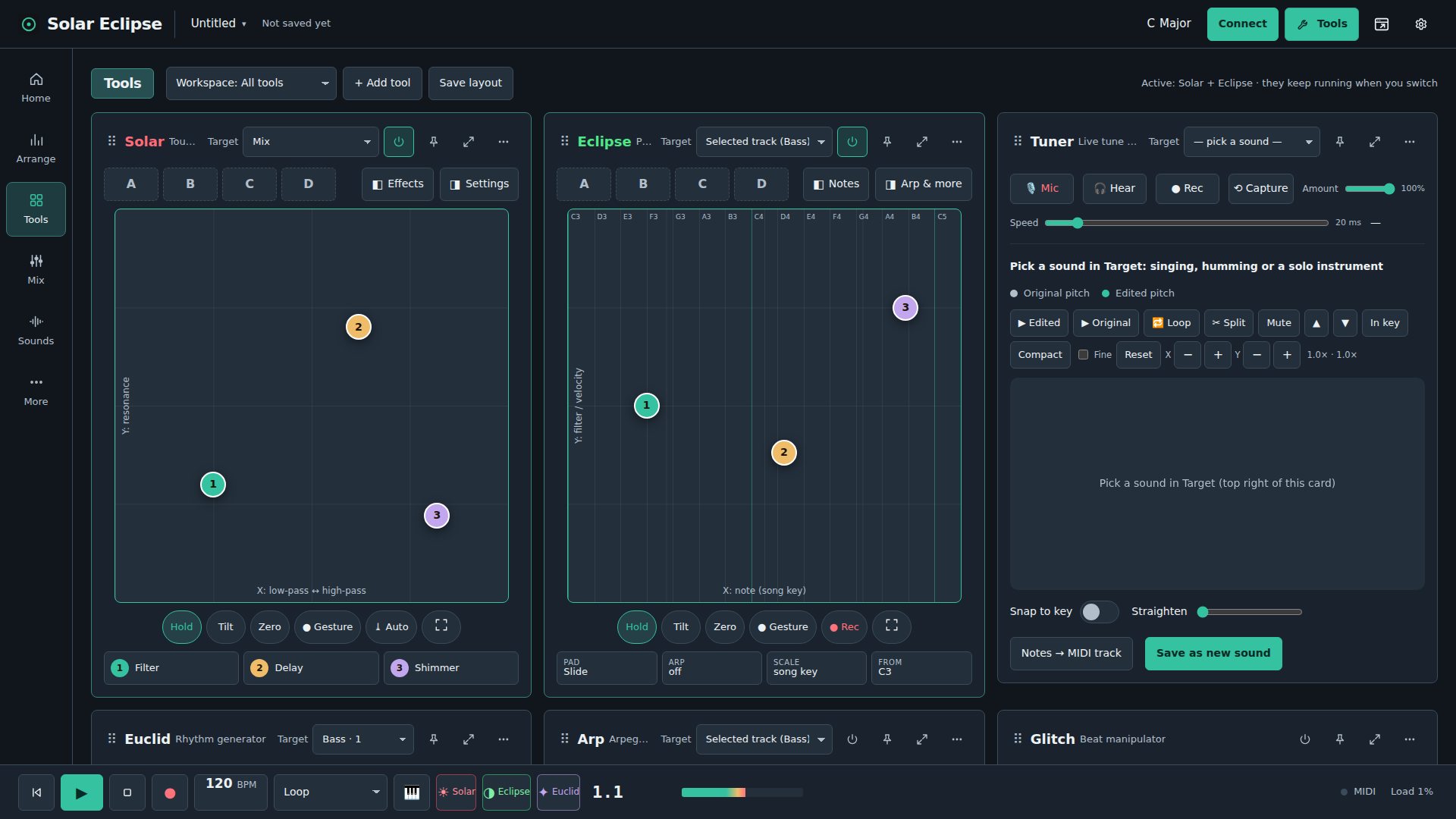Toggle Solar tool power button
The width and height of the screenshot is (1456, 819).
[399, 142]
